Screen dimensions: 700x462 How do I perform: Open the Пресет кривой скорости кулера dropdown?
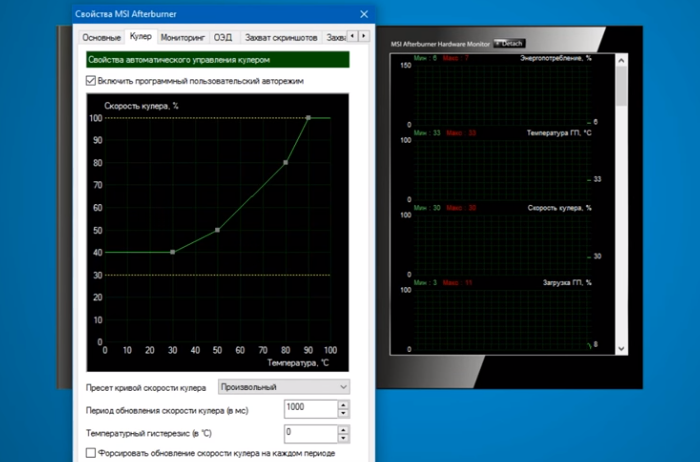pos(284,387)
